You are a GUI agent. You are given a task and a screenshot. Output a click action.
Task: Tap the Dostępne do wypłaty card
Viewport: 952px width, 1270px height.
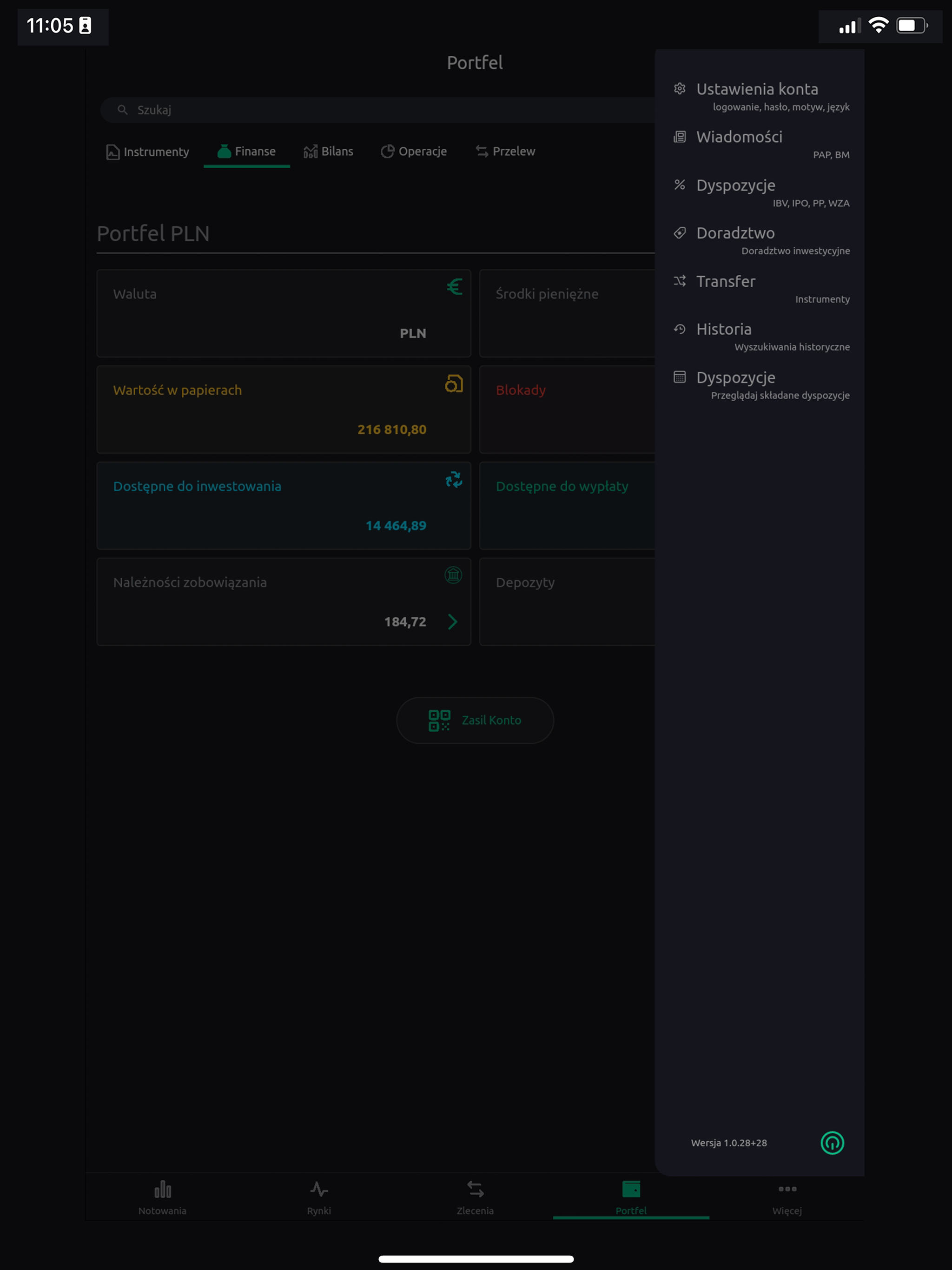pyautogui.click(x=567, y=506)
